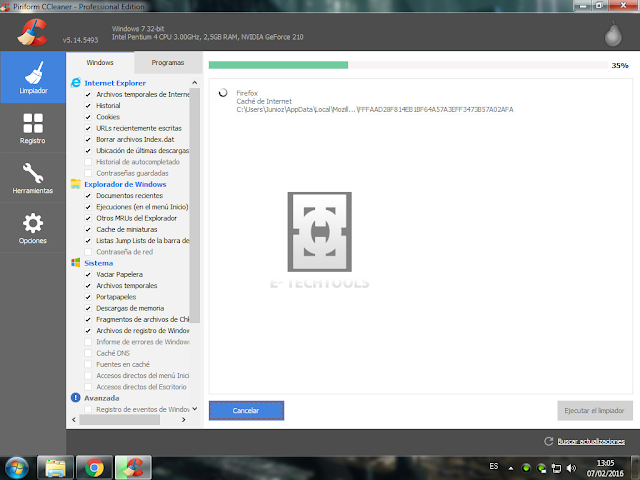Screen dimensions: 640x480
Task: Uncheck the Cookies checkbox
Action: (88, 117)
